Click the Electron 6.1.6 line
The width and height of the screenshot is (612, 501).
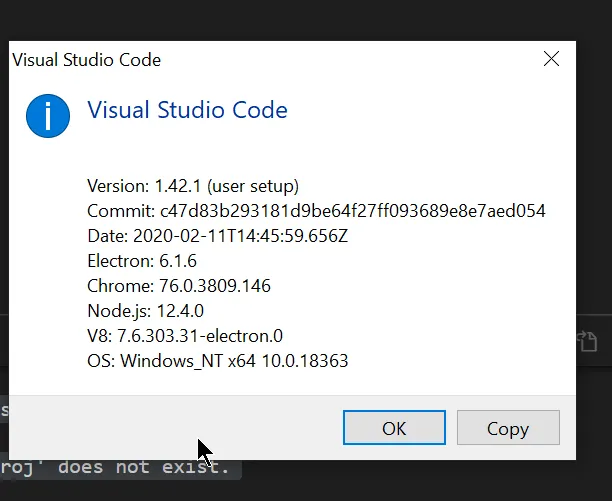pos(142,261)
